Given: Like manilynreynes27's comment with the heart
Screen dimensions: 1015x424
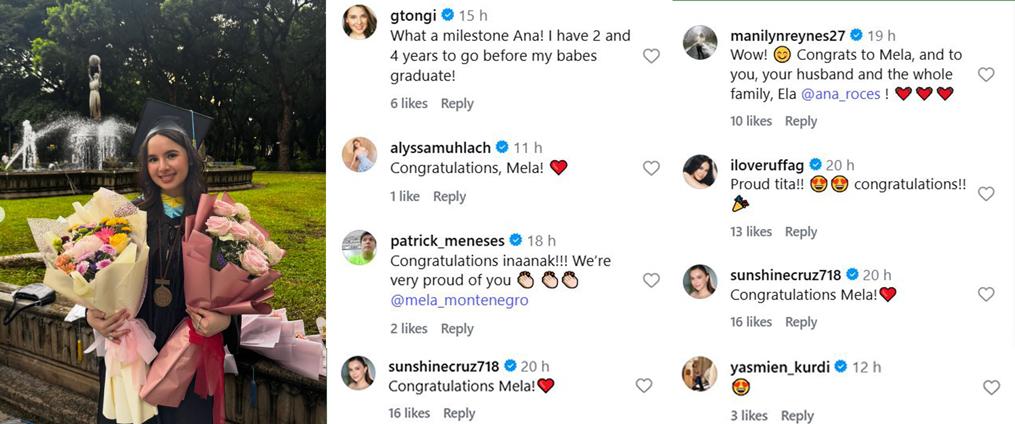Looking at the screenshot, I should pos(986,74).
